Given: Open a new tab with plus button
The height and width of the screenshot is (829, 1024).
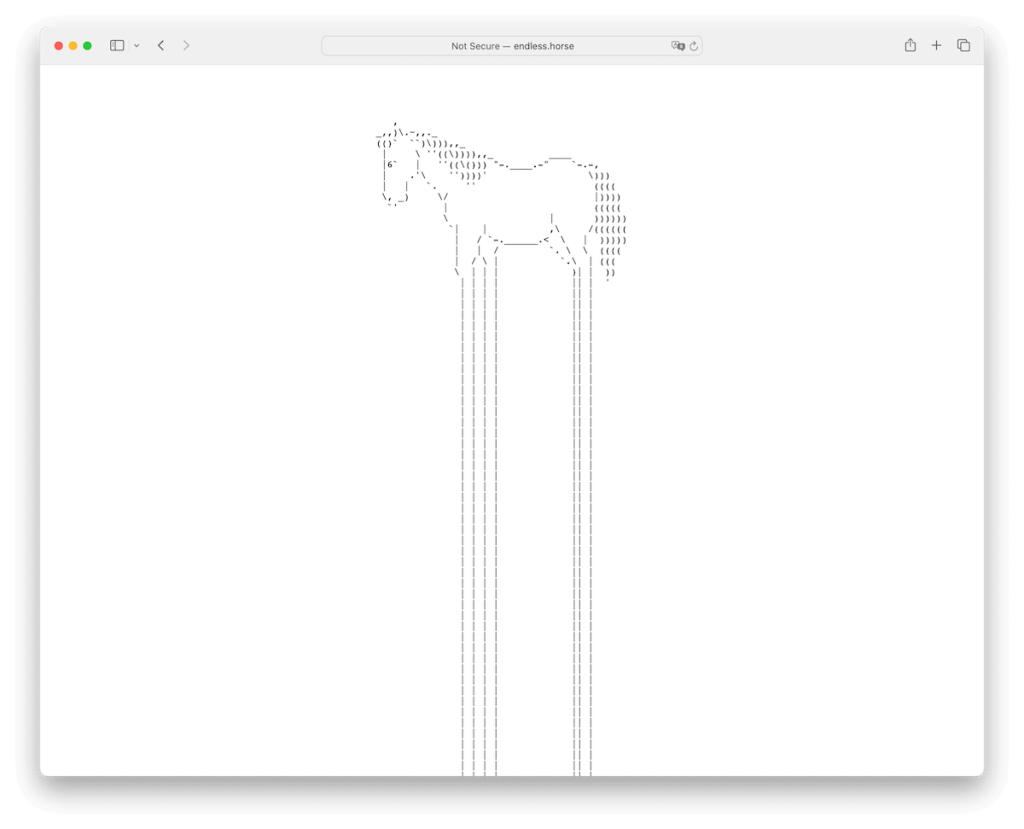Looking at the screenshot, I should click(x=936, y=45).
